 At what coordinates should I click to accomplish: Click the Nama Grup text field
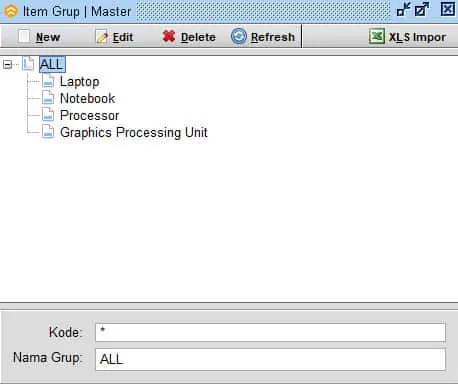click(270, 359)
